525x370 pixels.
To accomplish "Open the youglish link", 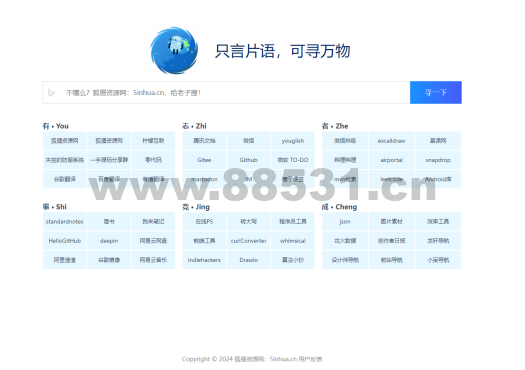I will coord(293,141).
